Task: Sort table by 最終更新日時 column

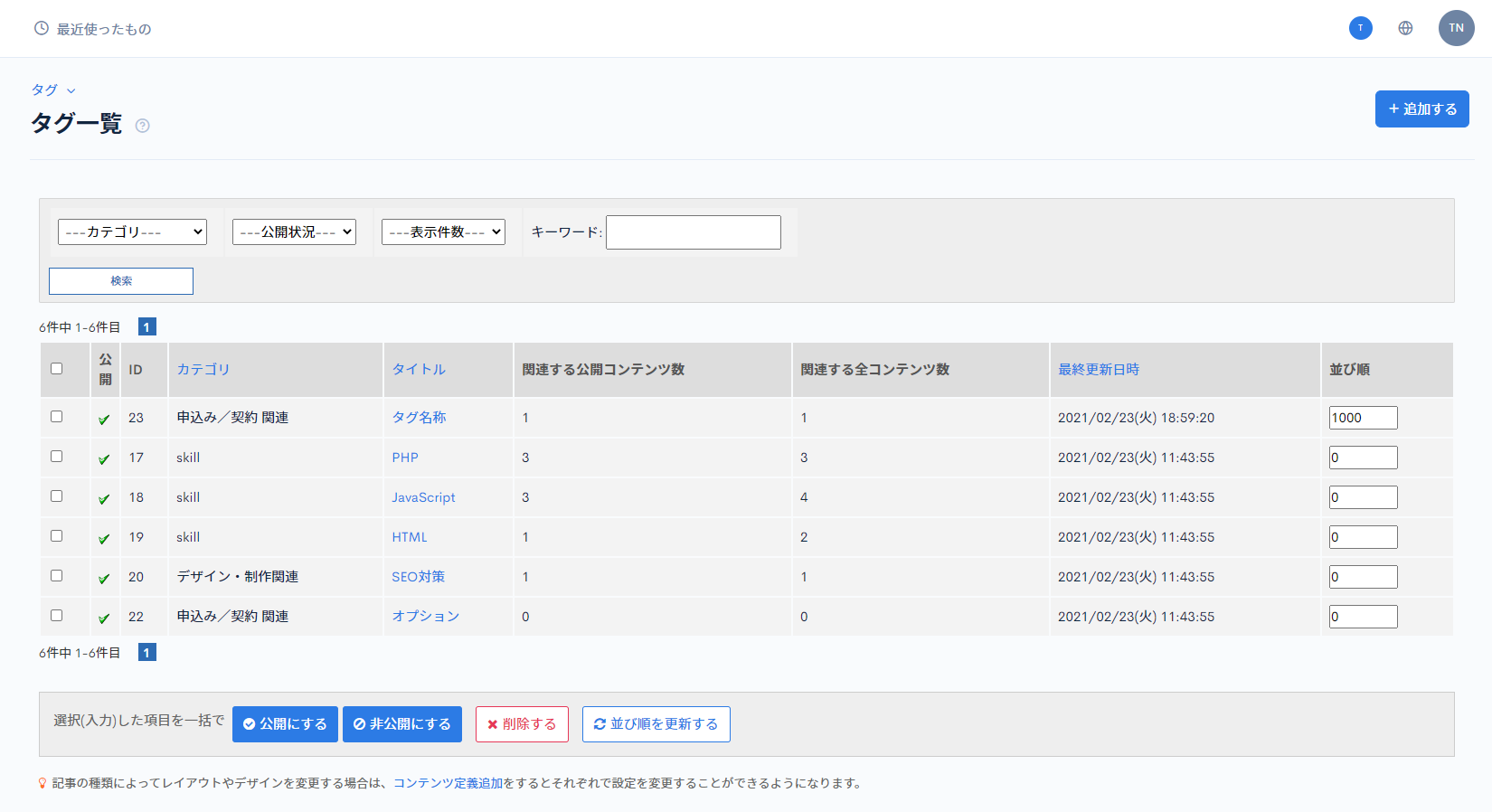Action: point(1099,369)
